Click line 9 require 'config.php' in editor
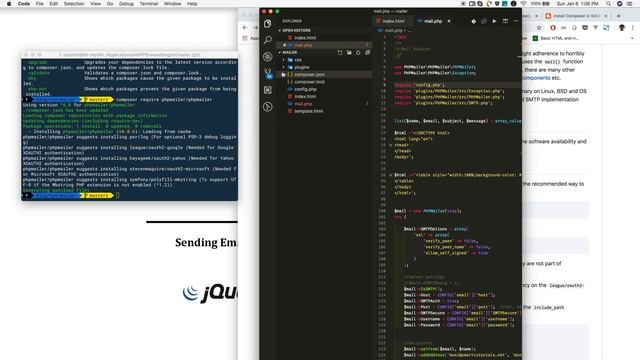The height and width of the screenshot is (360, 640). [x=419, y=85]
